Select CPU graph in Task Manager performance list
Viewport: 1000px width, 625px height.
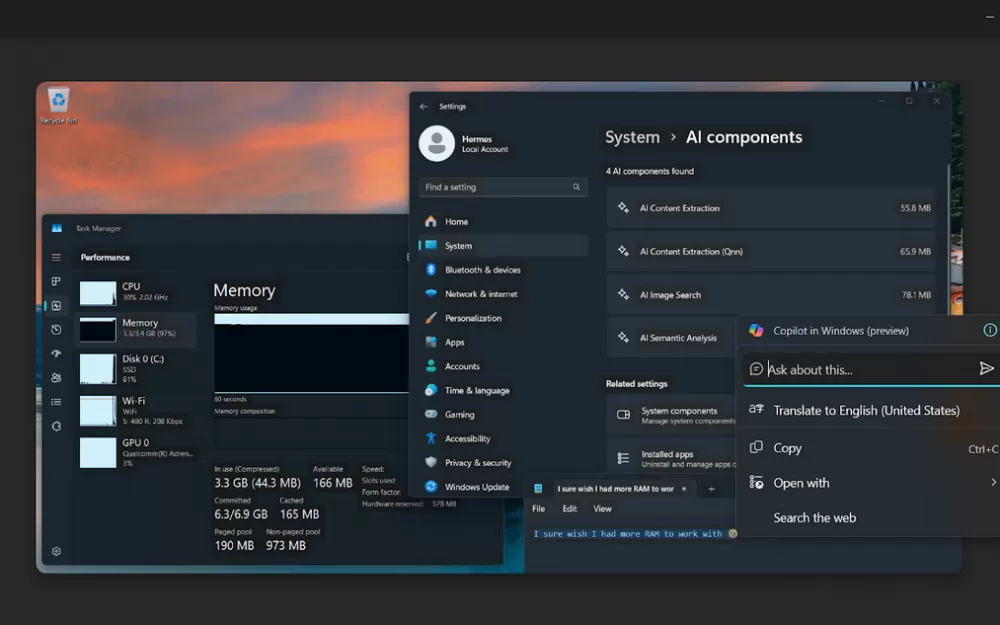coord(98,293)
